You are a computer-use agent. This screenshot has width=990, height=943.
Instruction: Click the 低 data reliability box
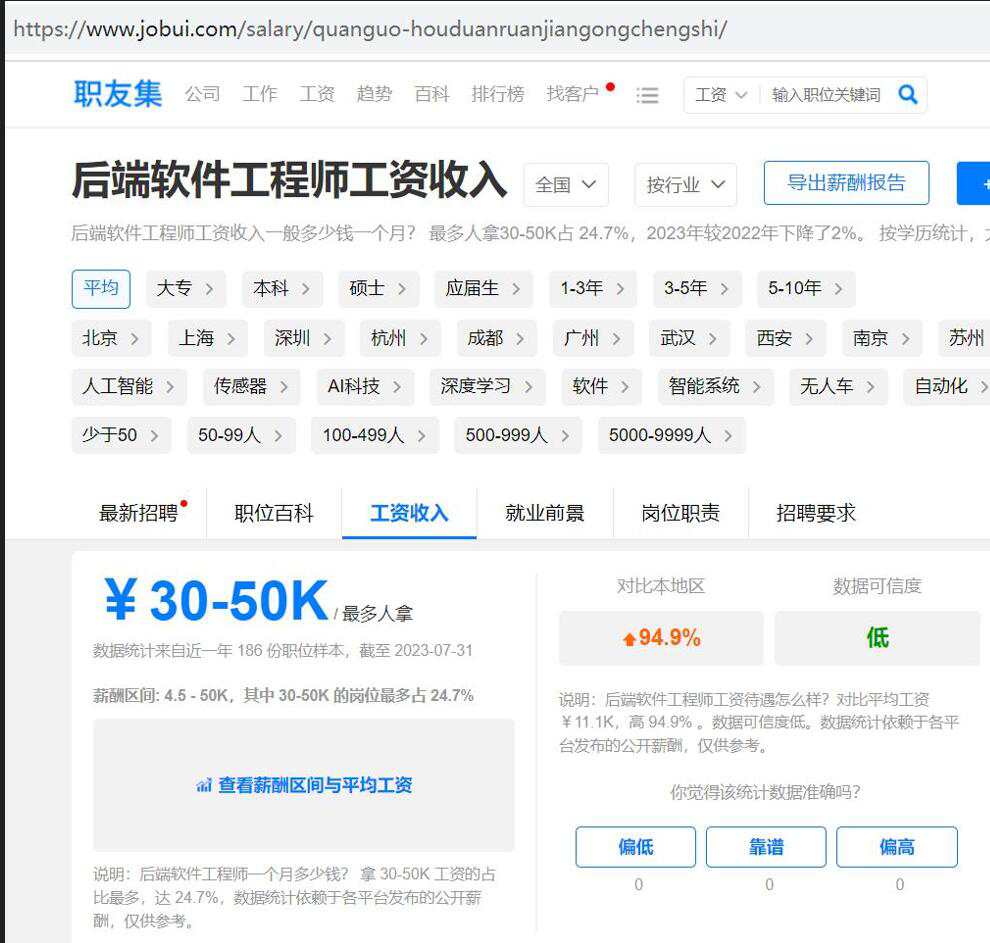878,638
